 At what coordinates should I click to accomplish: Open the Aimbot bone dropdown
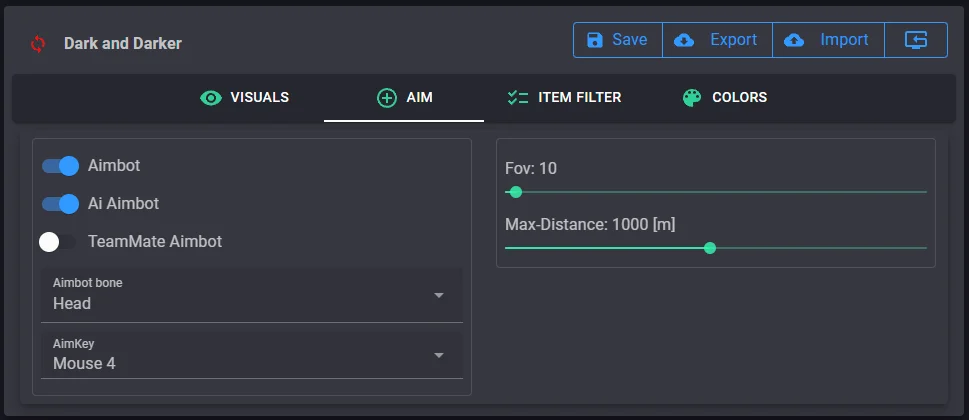pyautogui.click(x=251, y=295)
